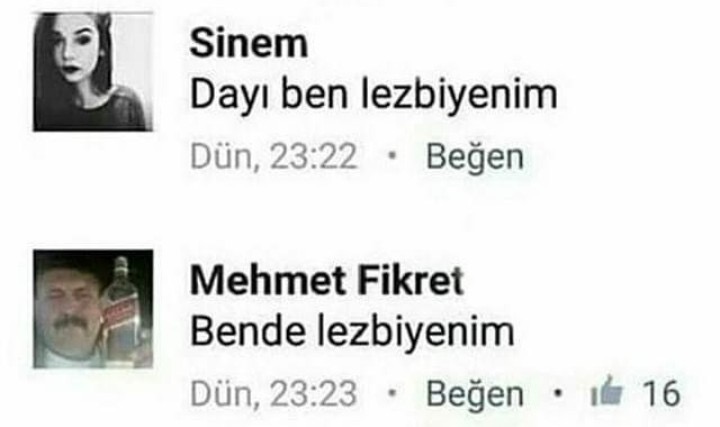Open Mehmet Fikret's profile picture

(x=93, y=309)
